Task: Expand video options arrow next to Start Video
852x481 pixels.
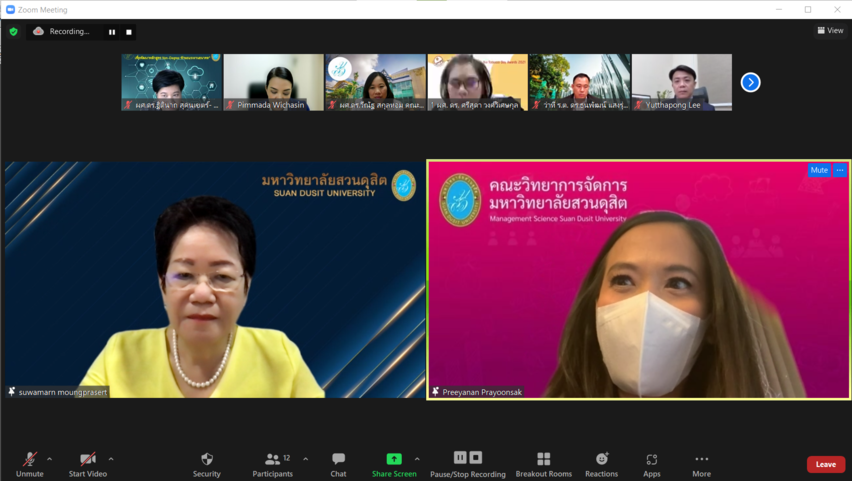Action: click(111, 459)
